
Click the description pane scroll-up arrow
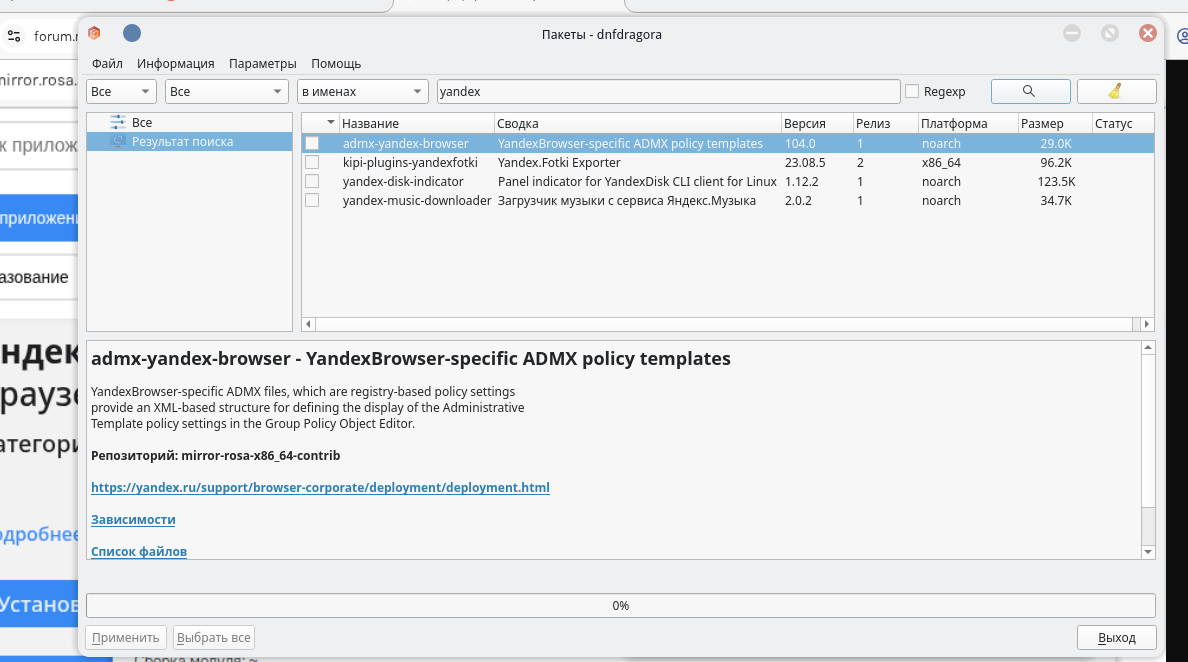pyautogui.click(x=1148, y=348)
